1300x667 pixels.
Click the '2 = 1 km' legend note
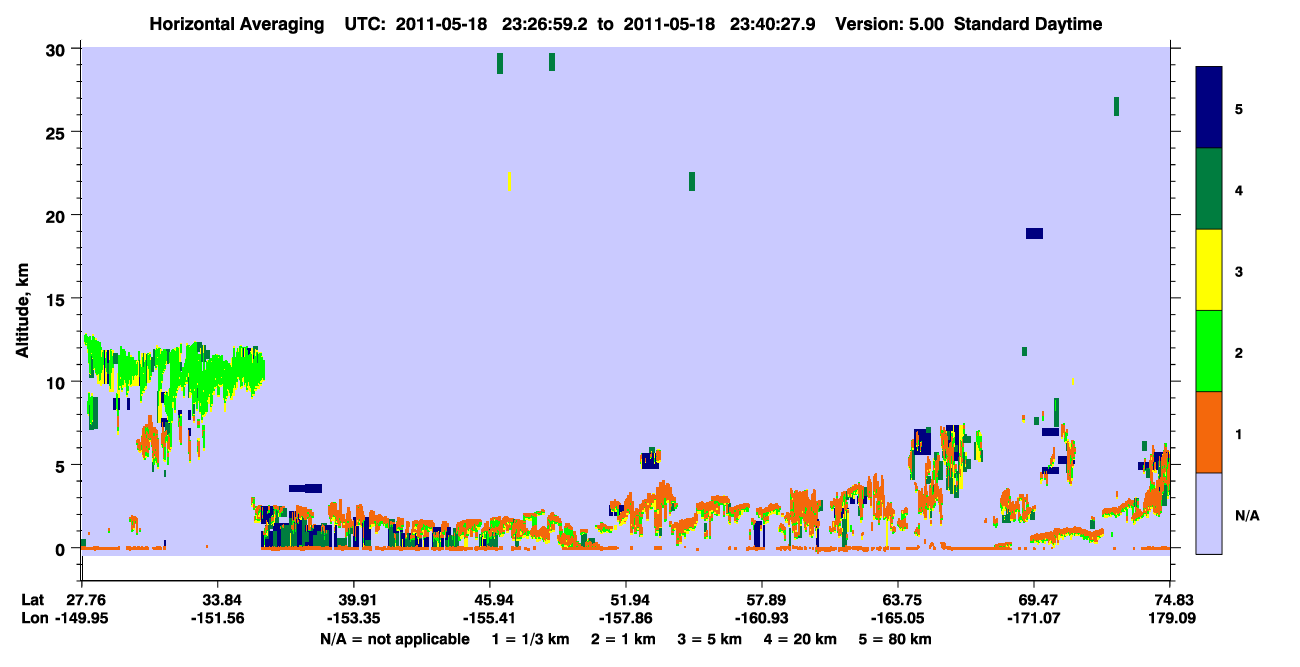click(x=621, y=639)
